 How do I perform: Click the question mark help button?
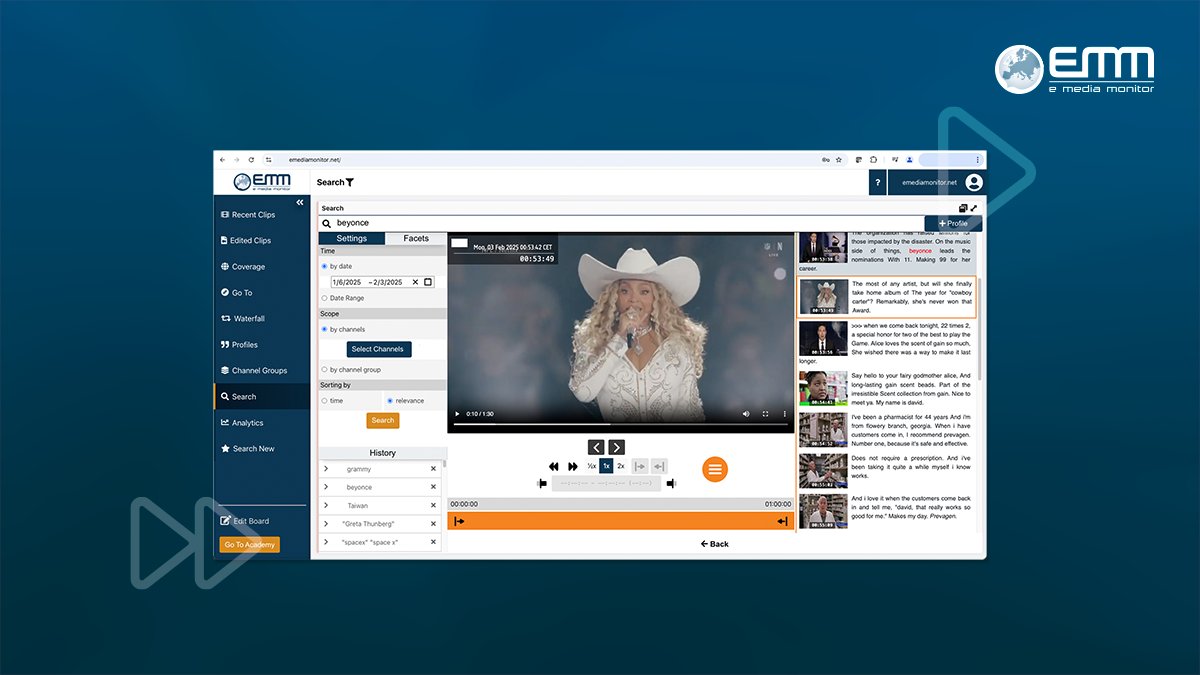877,183
